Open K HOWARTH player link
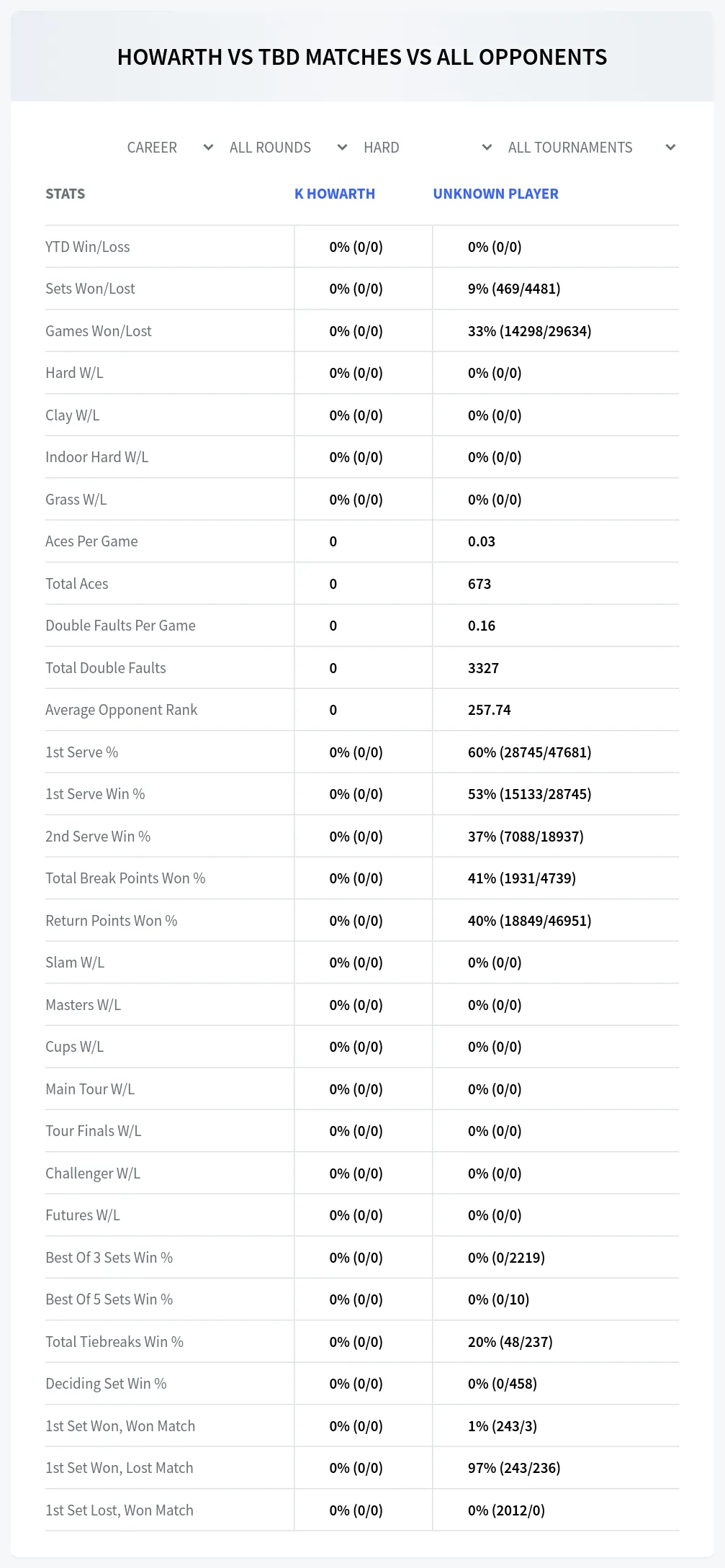 (335, 194)
